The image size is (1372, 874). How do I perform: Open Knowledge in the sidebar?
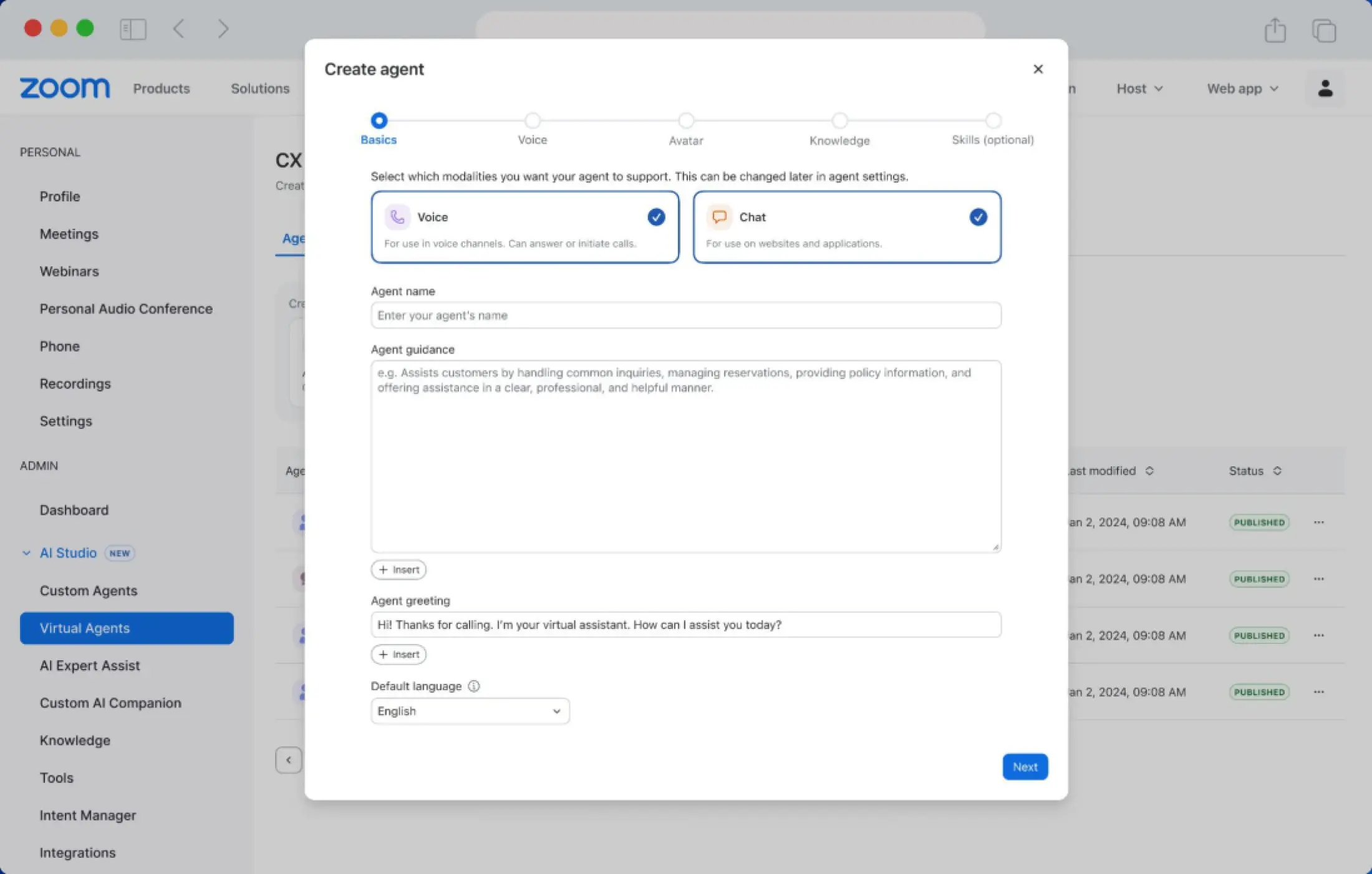[x=75, y=740]
